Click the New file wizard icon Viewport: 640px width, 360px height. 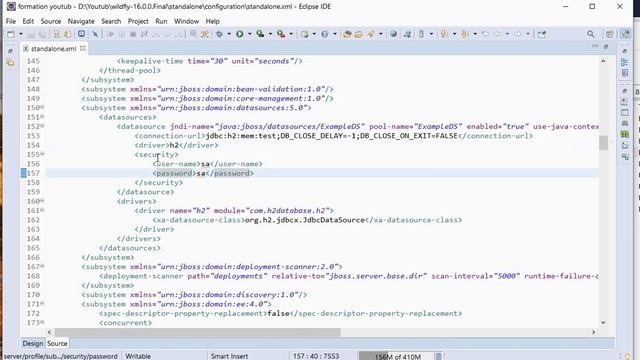pyautogui.click(x=11, y=34)
